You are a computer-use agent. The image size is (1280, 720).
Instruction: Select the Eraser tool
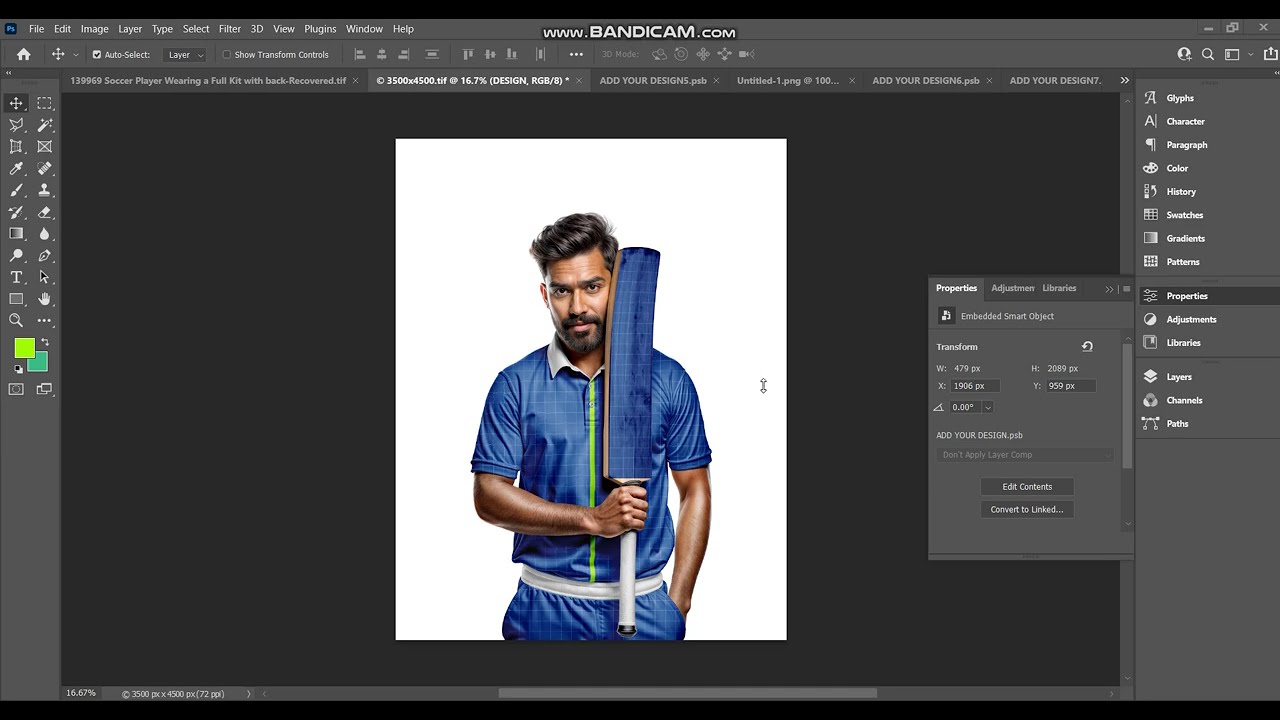pyautogui.click(x=45, y=212)
